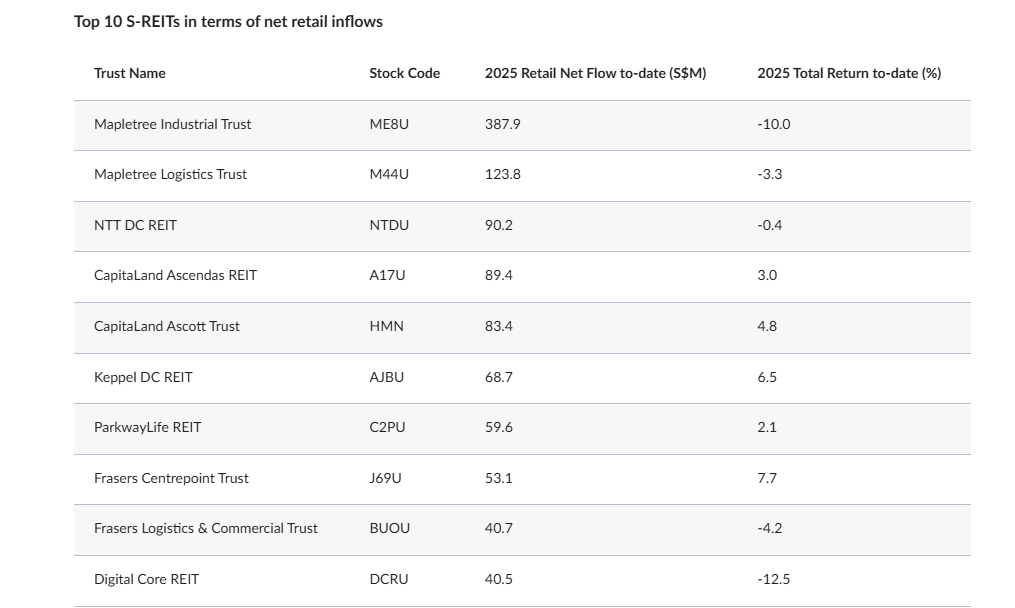Viewport: 1015px width, 608px height.
Task: Select ParkwayLife REIT in the table
Action: pos(147,427)
